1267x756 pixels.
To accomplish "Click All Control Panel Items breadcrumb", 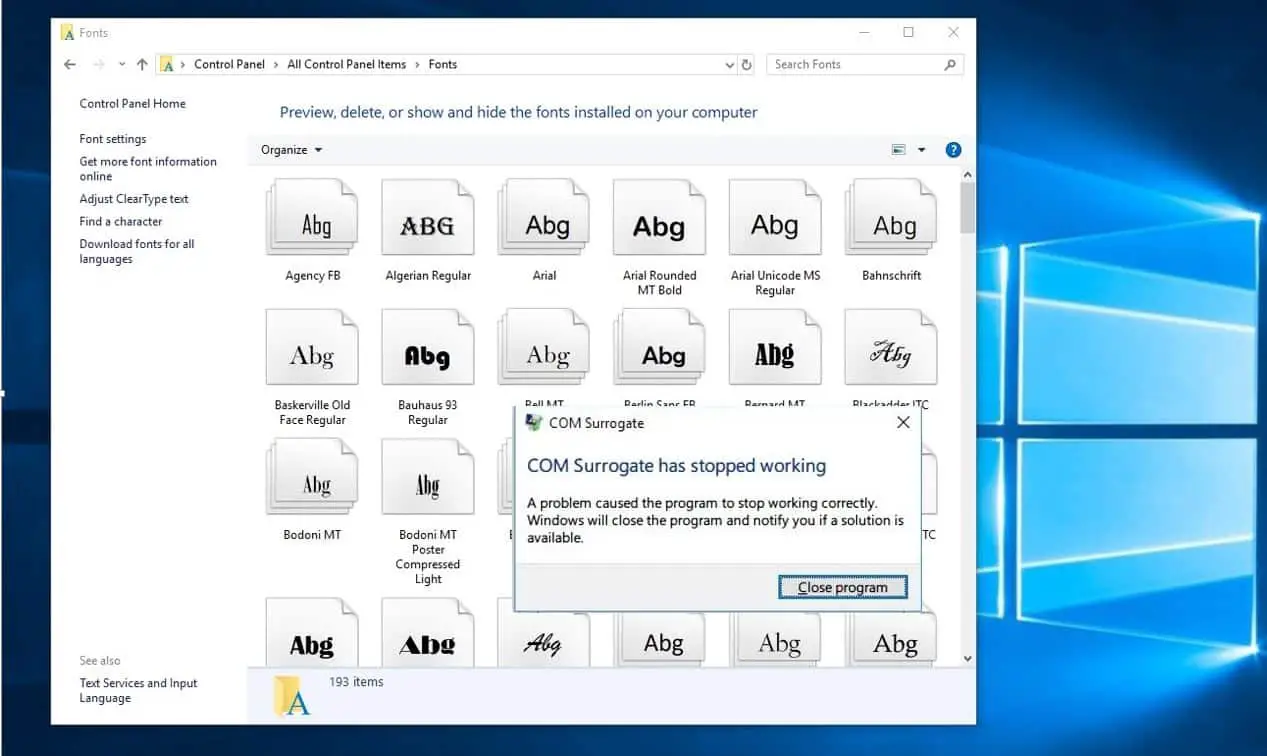I will coord(346,64).
